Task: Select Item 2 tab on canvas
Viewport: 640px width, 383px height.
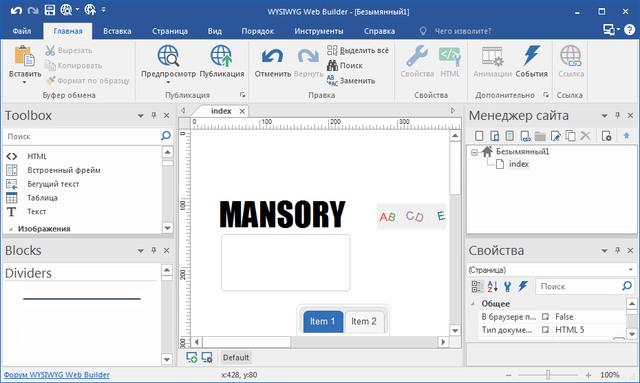Action: 364,321
